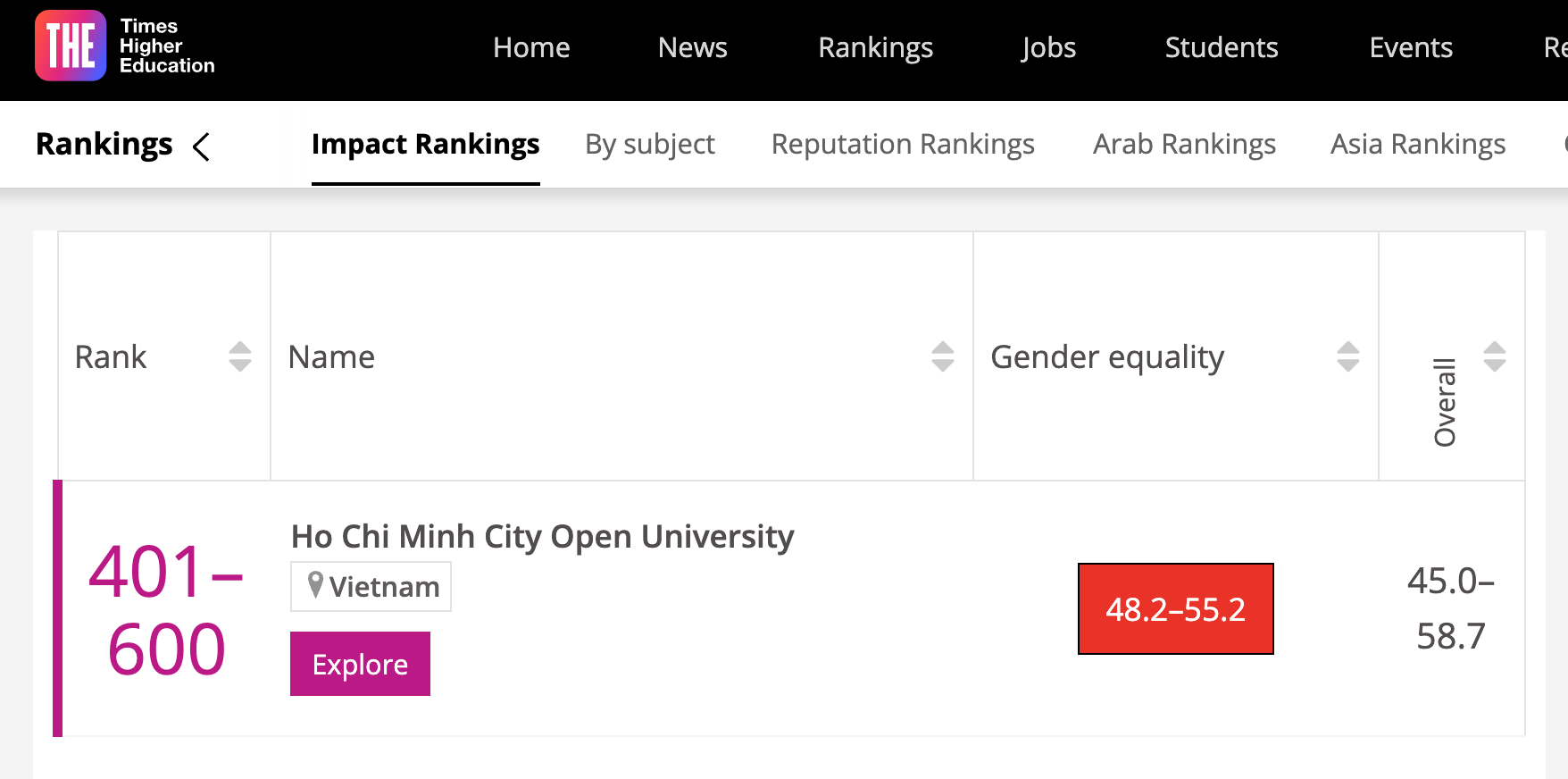Open the Rankings navigation menu
The image size is (1568, 779).
point(875,47)
